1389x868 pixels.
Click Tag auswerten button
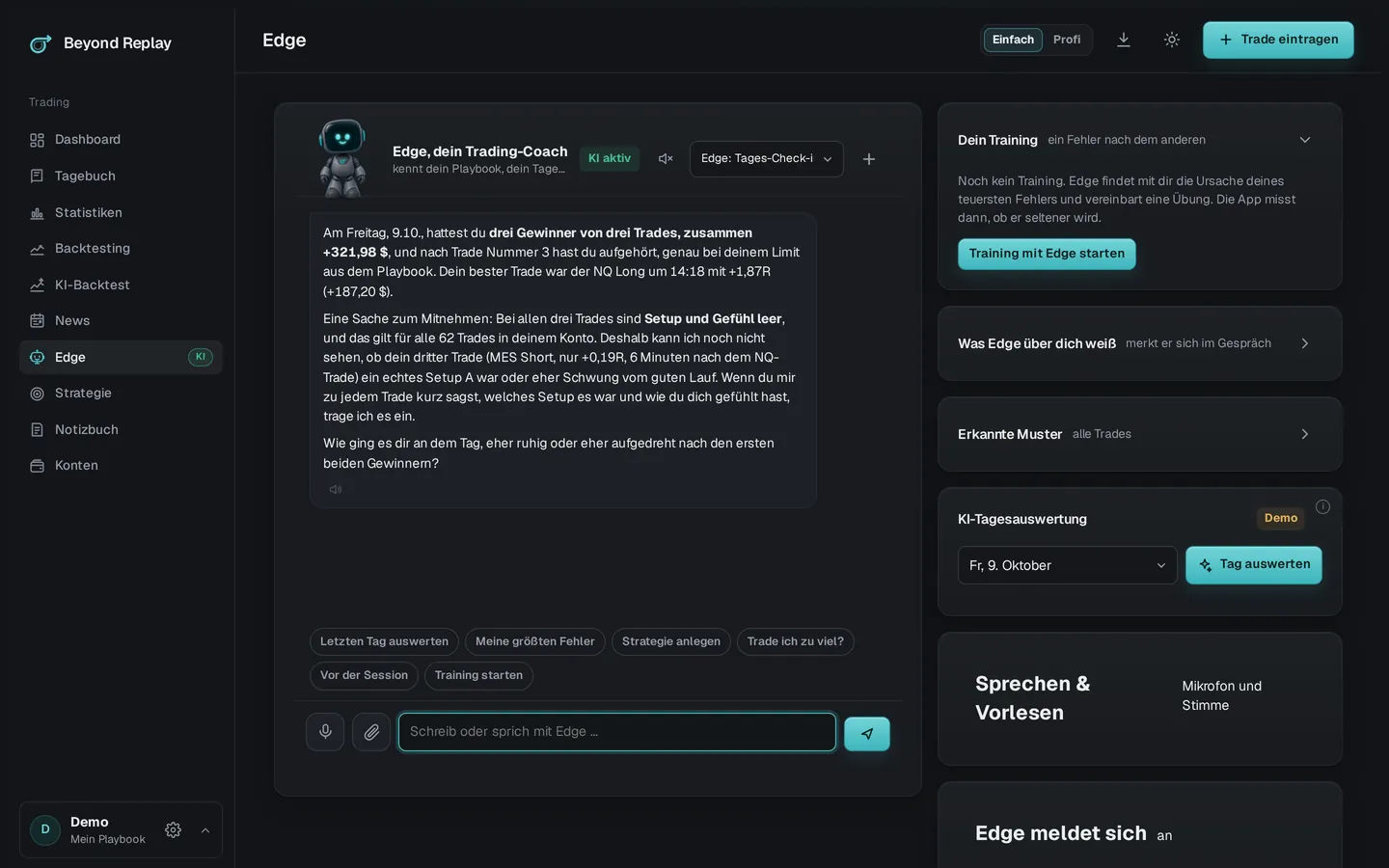tap(1254, 565)
